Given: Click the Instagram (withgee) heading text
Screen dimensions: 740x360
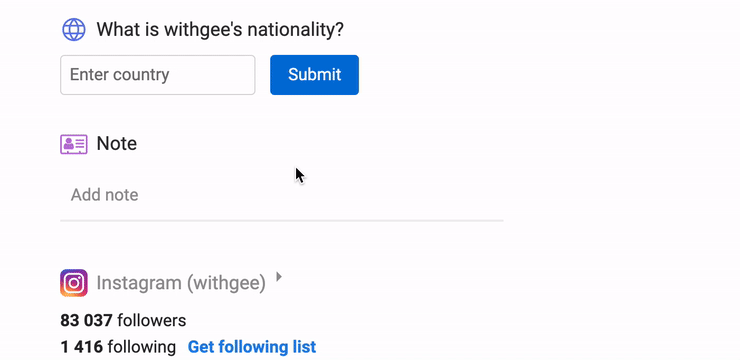Looking at the screenshot, I should click(181, 283).
